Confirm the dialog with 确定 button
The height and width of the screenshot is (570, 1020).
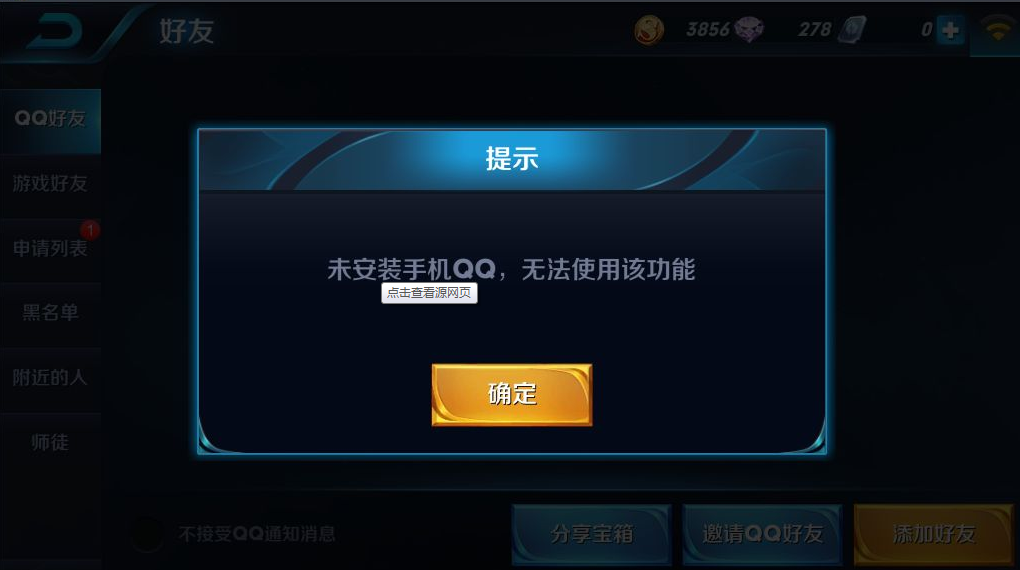click(512, 395)
